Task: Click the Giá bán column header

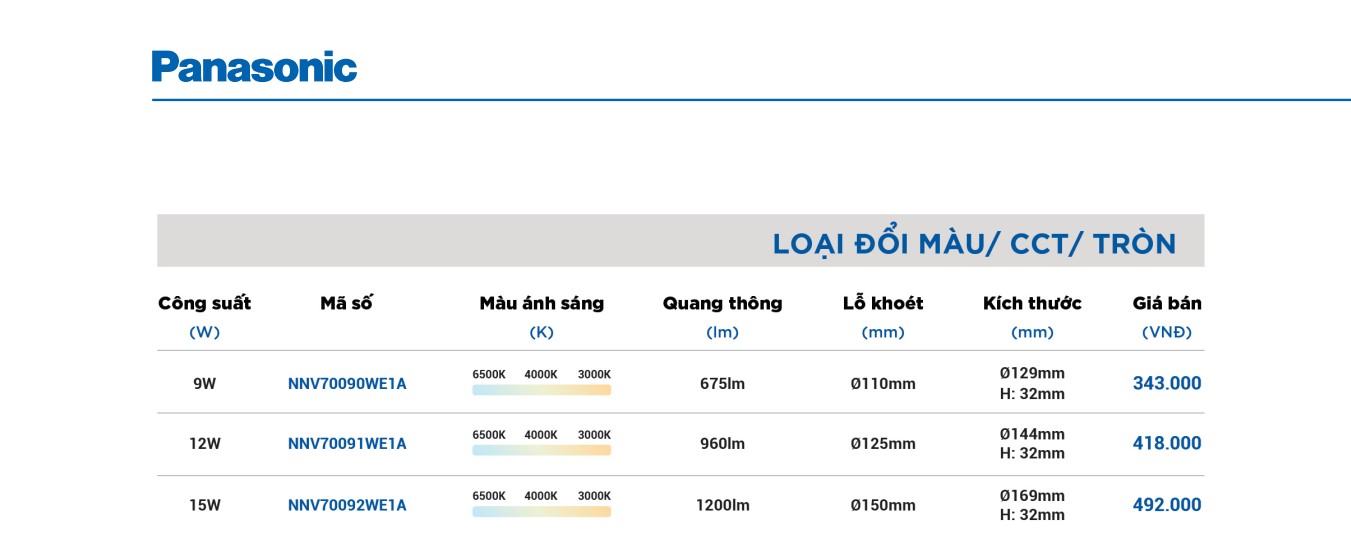Action: pos(1167,303)
